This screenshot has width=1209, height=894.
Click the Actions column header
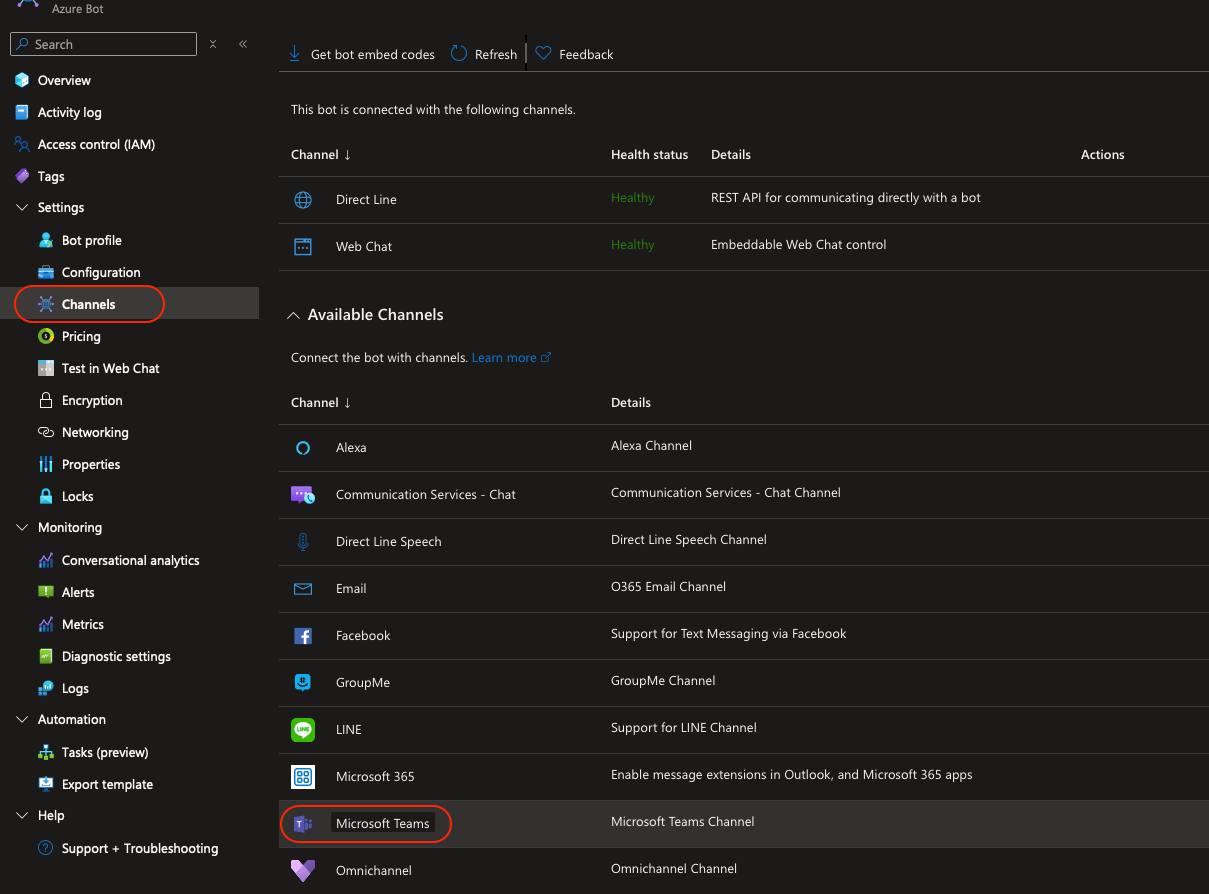point(1102,155)
